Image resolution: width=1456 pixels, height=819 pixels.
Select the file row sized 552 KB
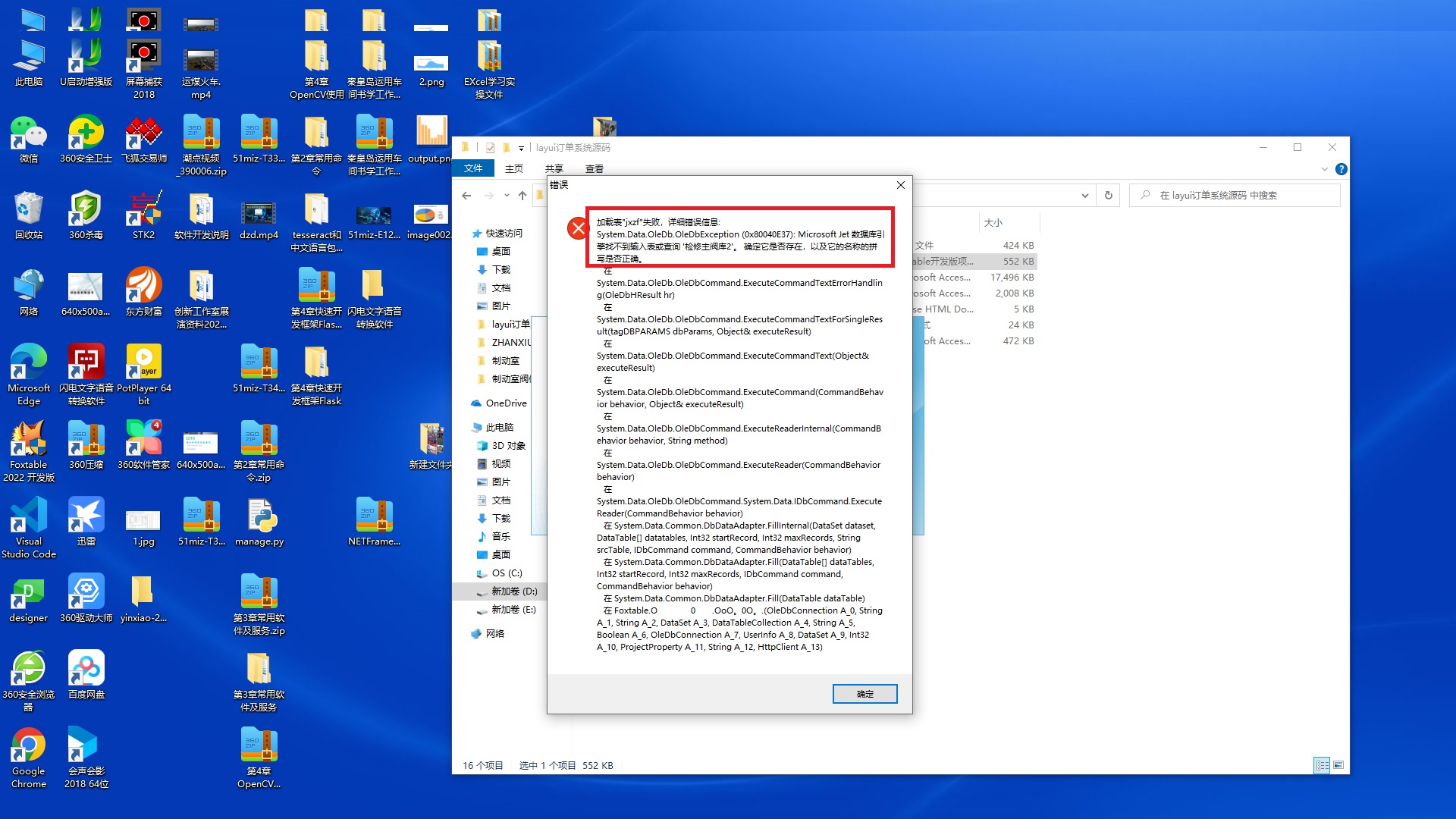pos(974,262)
